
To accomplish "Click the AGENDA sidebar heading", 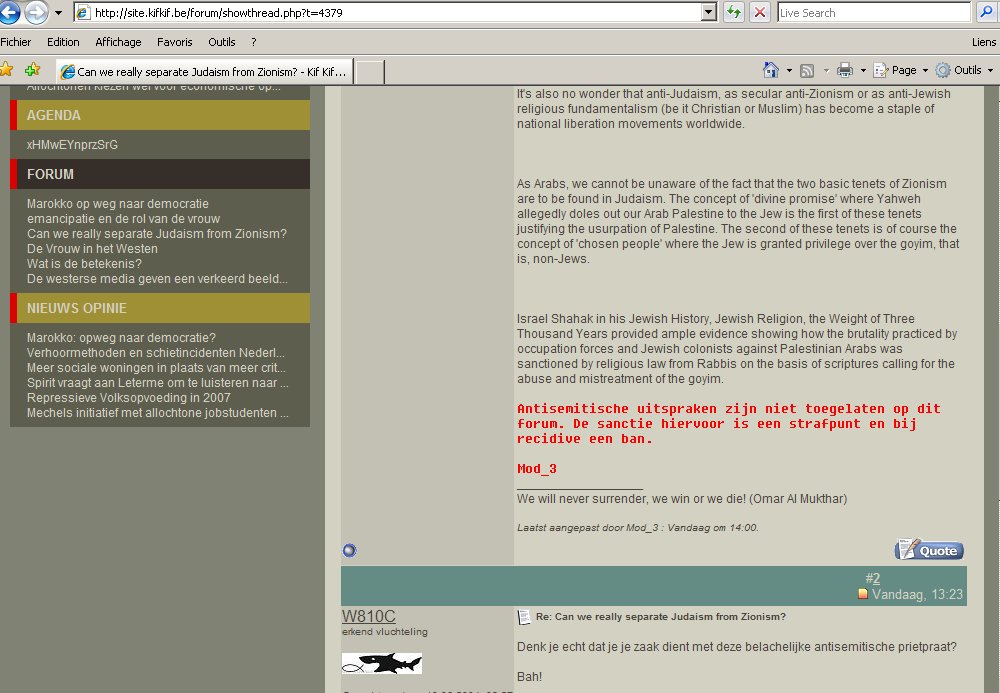I will point(160,115).
